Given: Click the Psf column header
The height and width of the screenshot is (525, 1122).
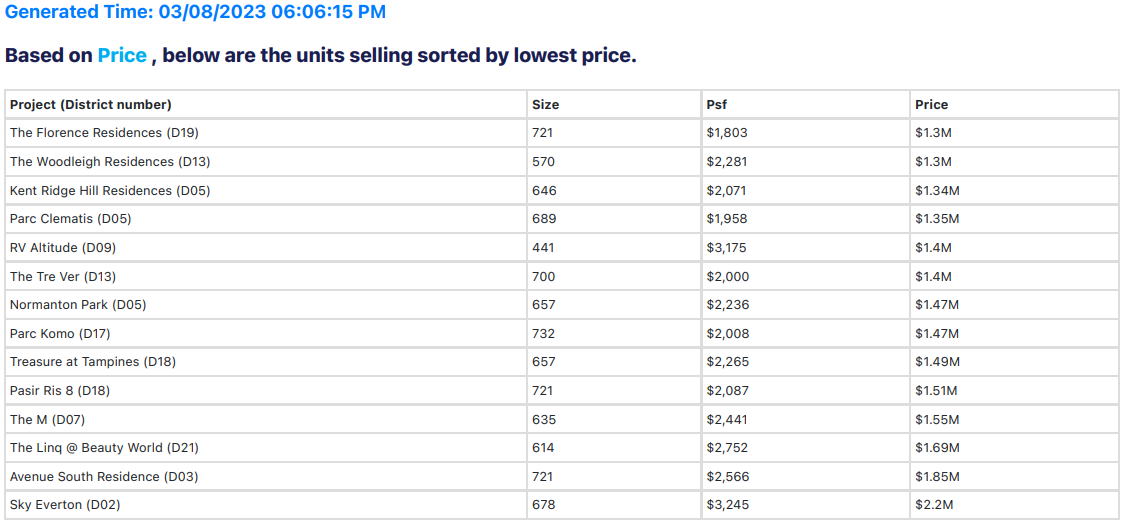Looking at the screenshot, I should [x=716, y=104].
